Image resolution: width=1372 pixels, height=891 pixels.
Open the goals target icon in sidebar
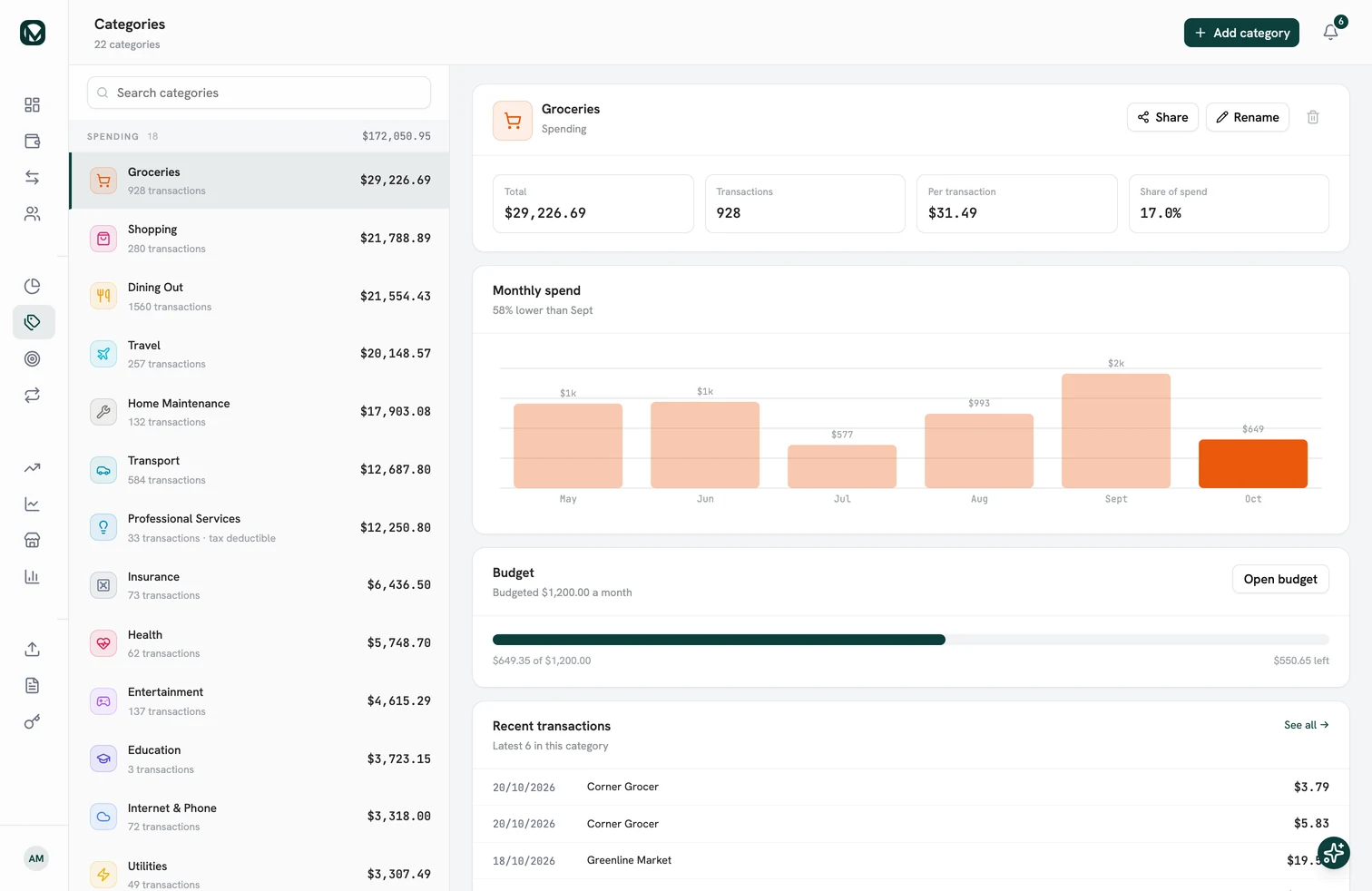click(33, 359)
